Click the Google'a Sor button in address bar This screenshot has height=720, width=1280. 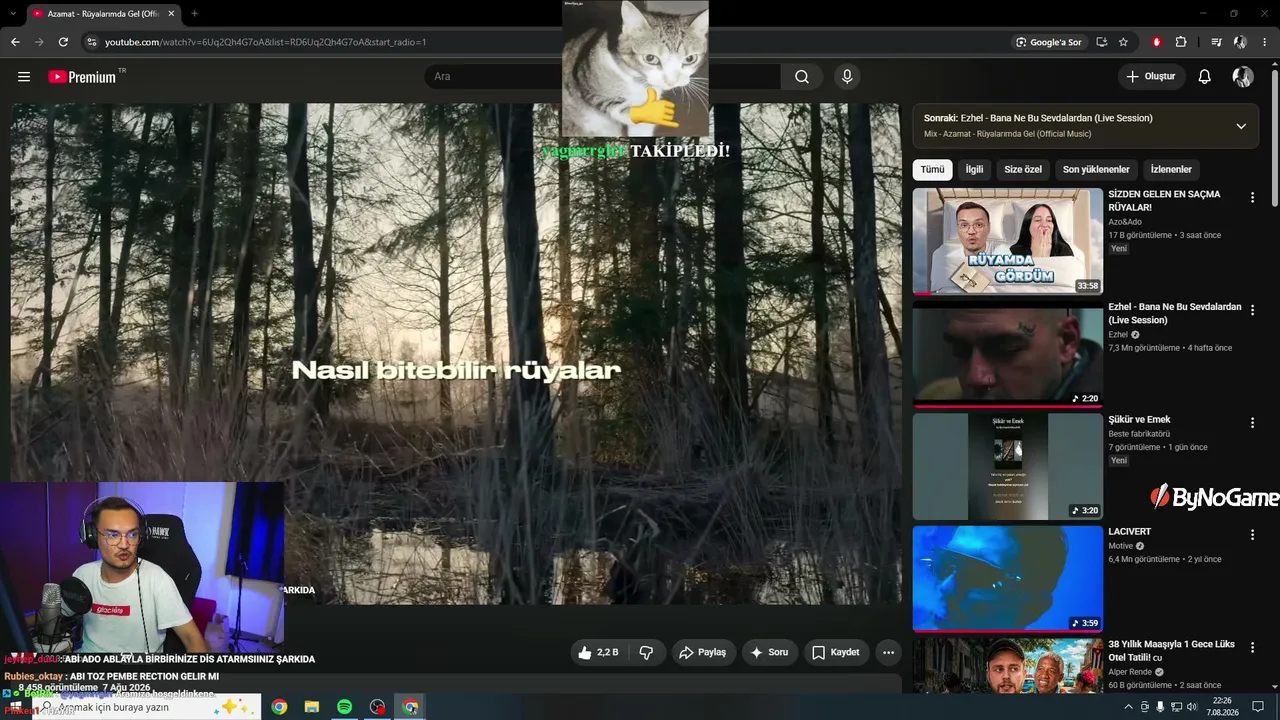click(x=1049, y=42)
